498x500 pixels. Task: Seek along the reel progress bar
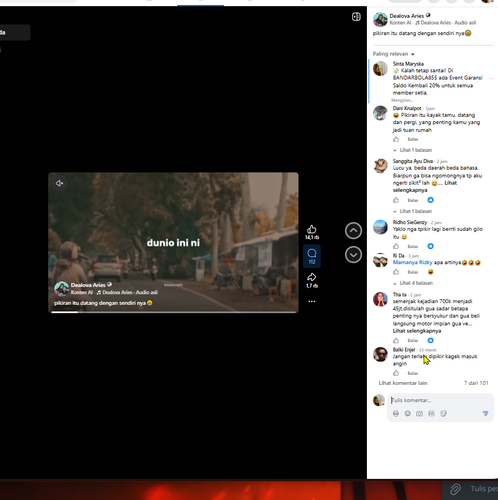pos(173,312)
